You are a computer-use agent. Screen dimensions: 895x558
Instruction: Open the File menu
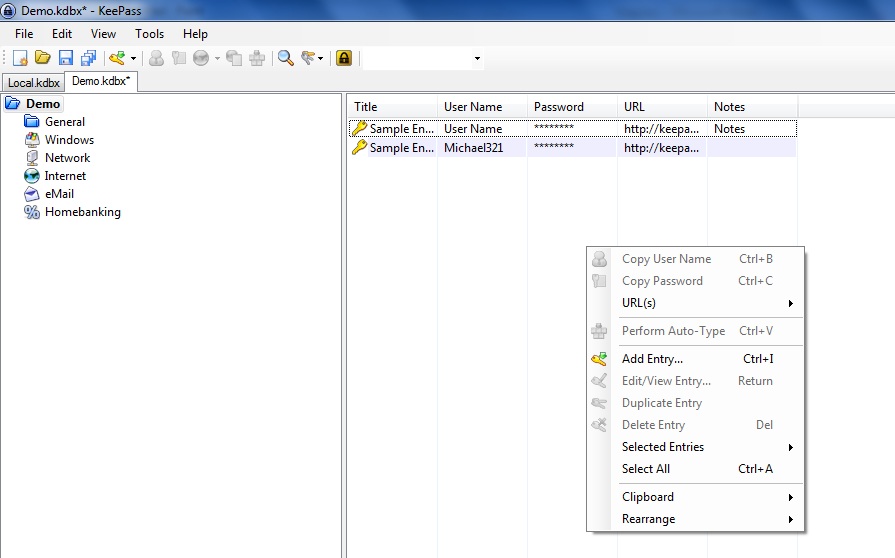click(x=24, y=34)
